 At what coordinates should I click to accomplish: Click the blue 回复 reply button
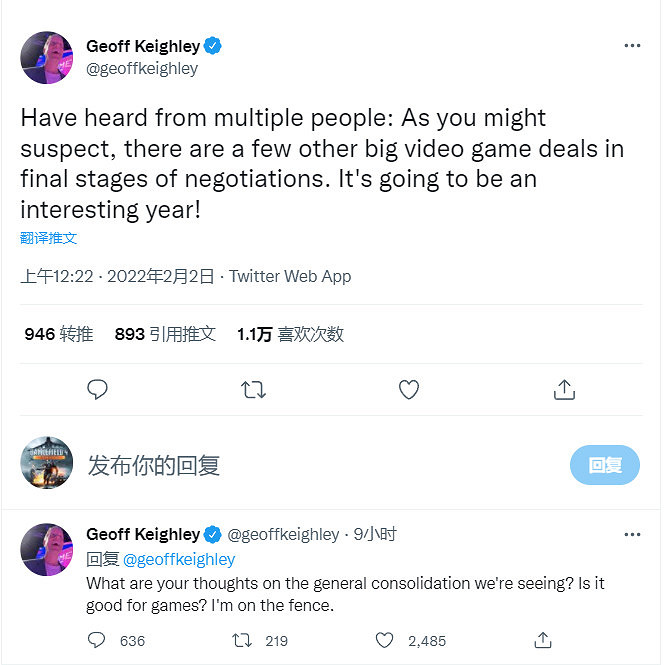[x=605, y=465]
